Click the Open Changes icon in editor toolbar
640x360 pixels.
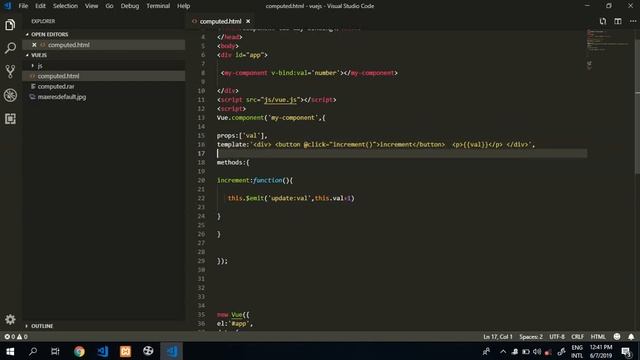(x=603, y=21)
